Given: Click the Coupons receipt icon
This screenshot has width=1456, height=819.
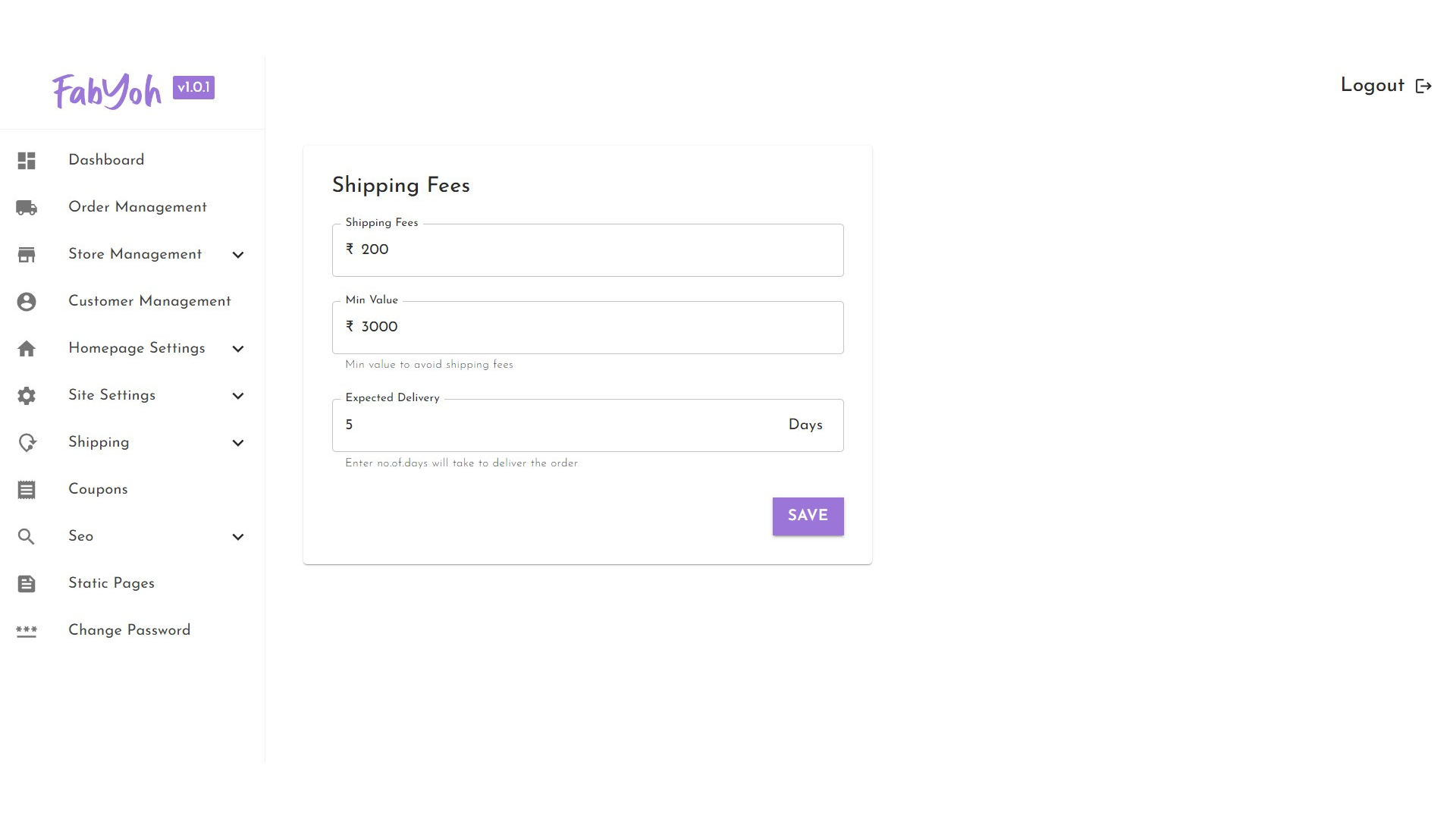Looking at the screenshot, I should point(27,490).
